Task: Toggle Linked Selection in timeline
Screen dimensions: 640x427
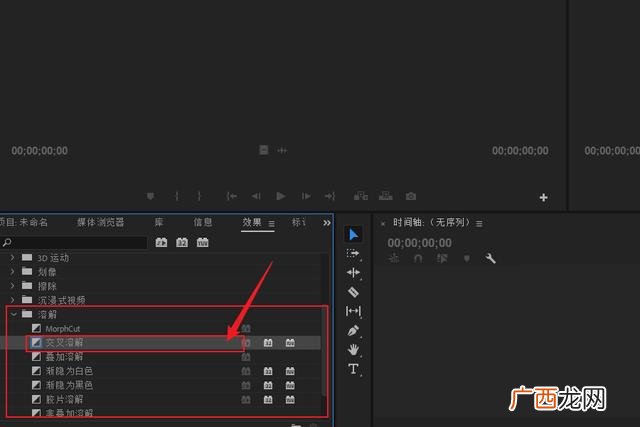Action: [442, 258]
